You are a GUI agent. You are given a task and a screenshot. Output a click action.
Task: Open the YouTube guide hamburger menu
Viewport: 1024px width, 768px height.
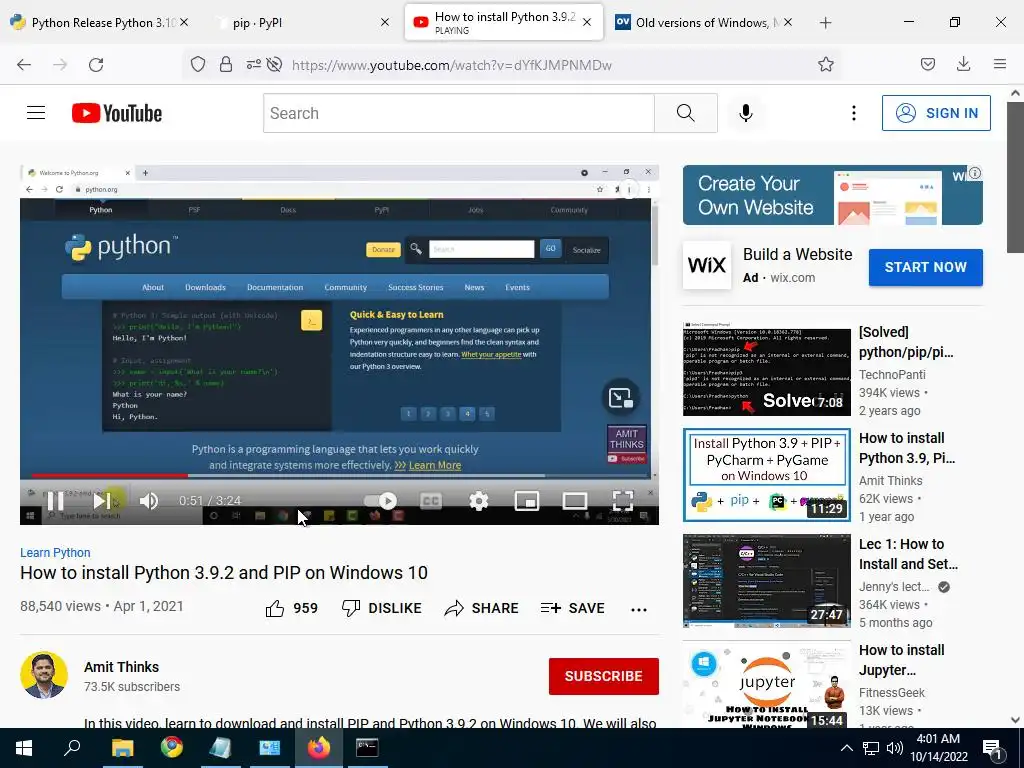[x=36, y=113]
